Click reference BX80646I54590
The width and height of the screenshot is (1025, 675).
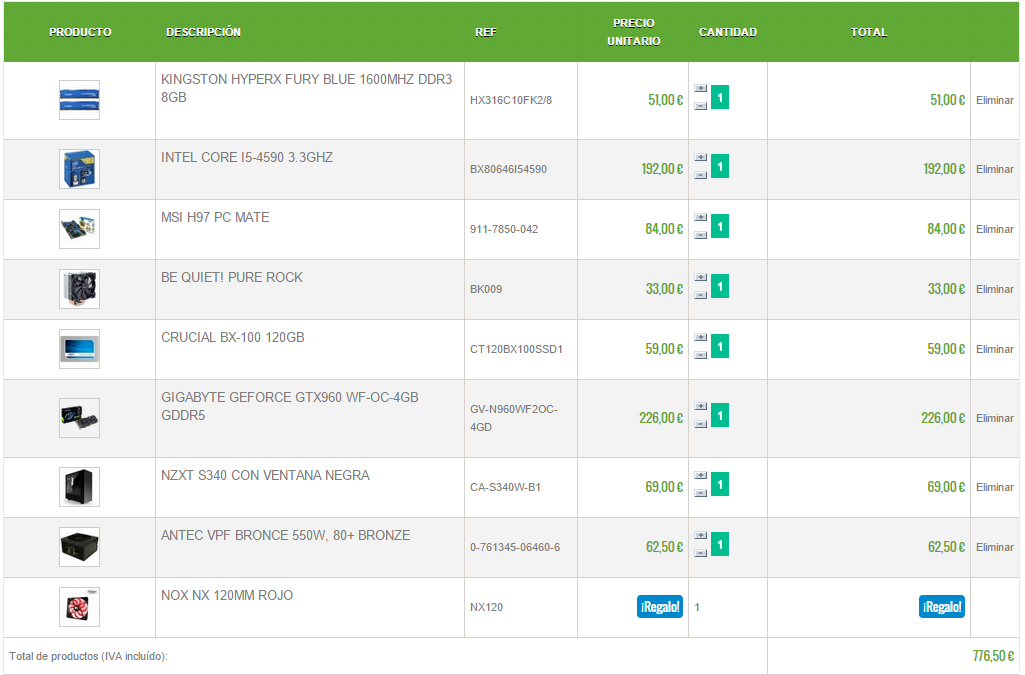508,169
